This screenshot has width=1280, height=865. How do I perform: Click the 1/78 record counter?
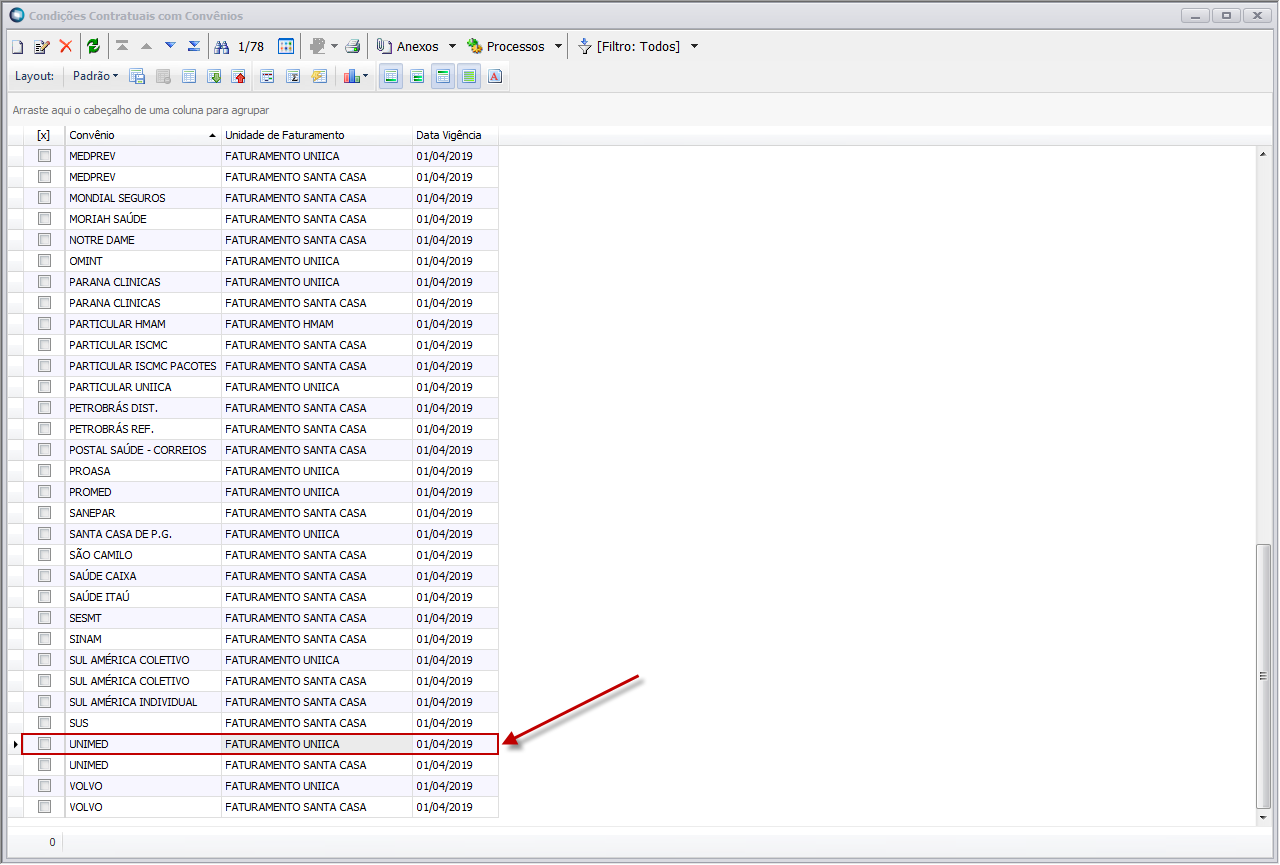(251, 46)
